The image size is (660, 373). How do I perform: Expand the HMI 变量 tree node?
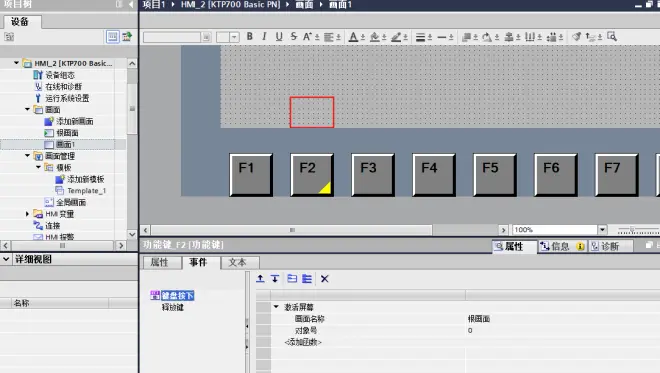(27, 214)
